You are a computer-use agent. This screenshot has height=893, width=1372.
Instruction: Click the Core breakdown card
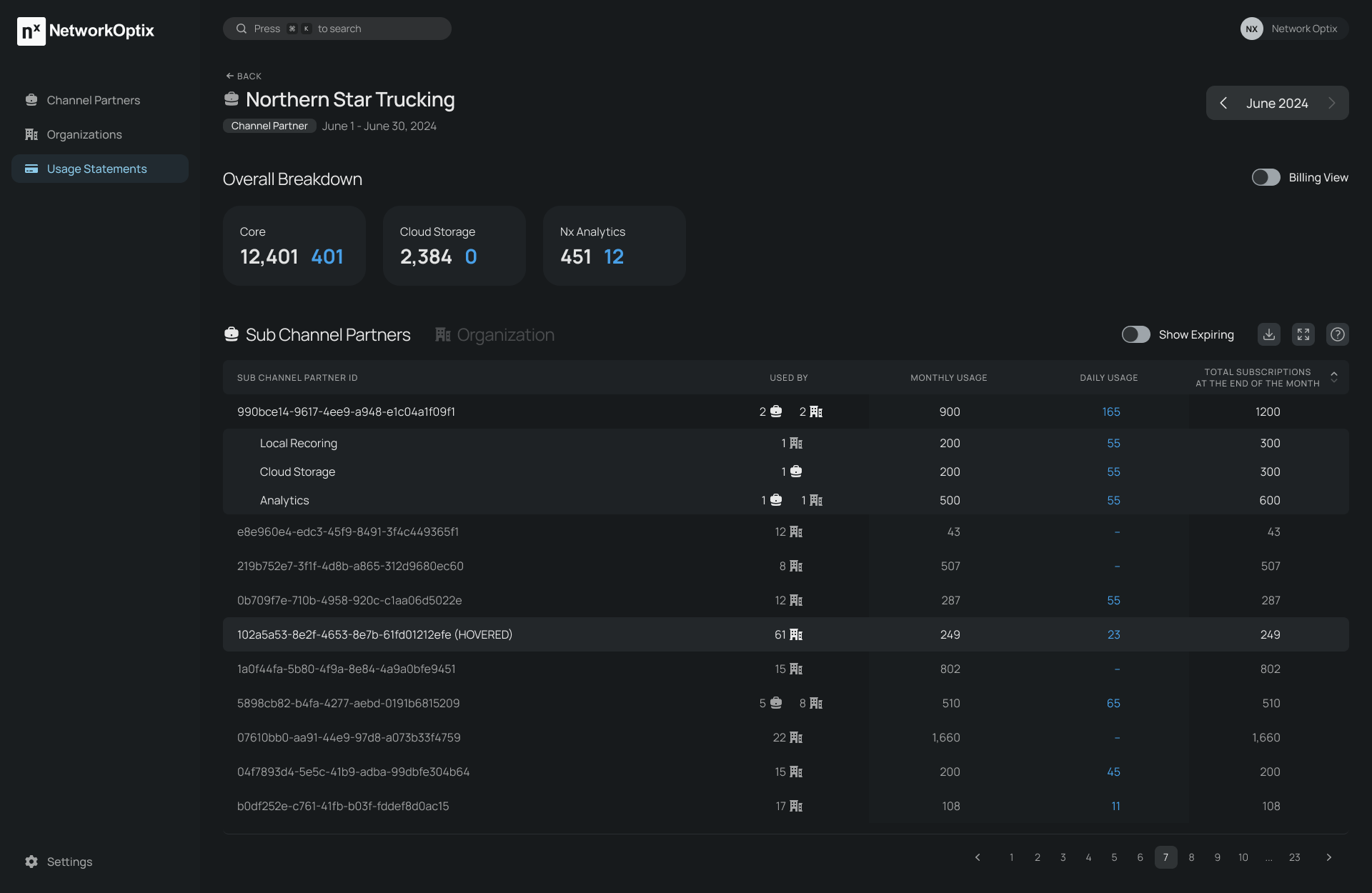294,246
